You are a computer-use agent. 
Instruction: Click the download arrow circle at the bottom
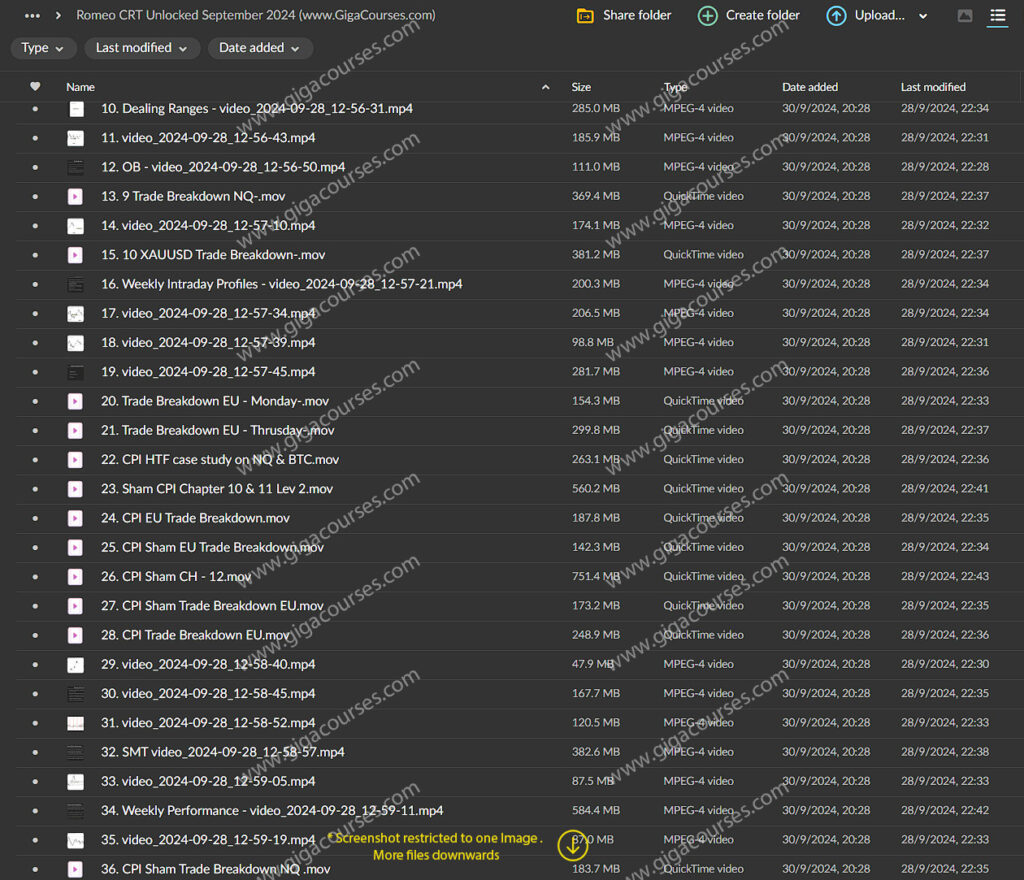tap(572, 845)
